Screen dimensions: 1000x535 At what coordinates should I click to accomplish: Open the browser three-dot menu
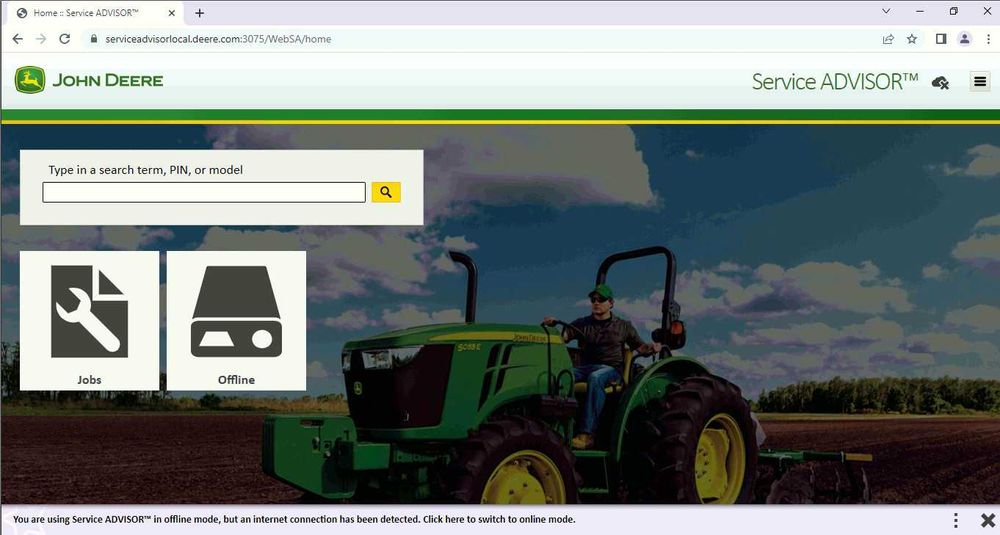[988, 39]
